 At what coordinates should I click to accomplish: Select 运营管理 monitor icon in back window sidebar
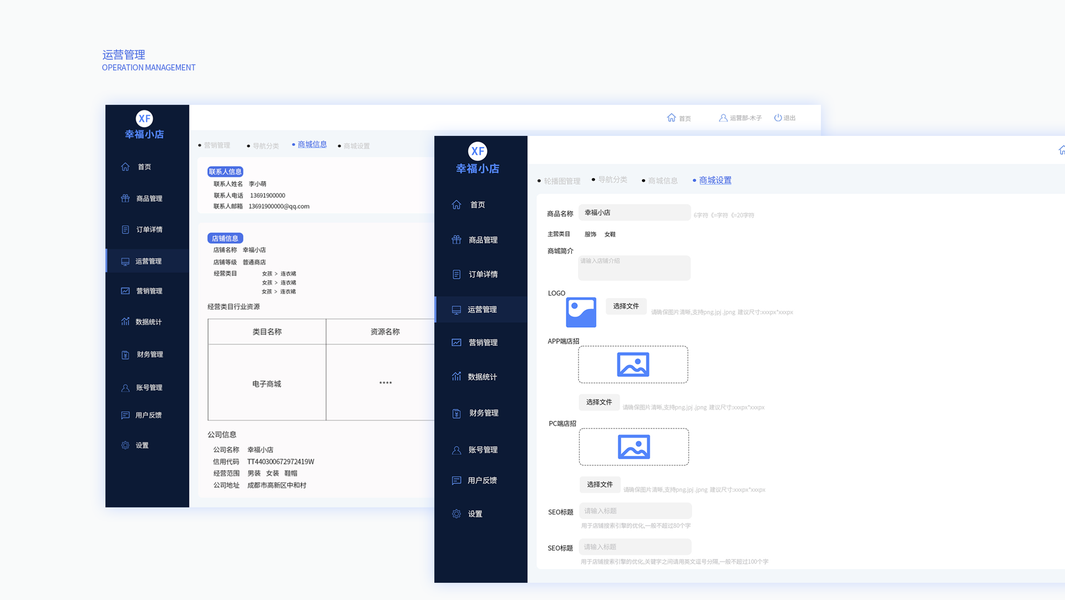click(125, 261)
